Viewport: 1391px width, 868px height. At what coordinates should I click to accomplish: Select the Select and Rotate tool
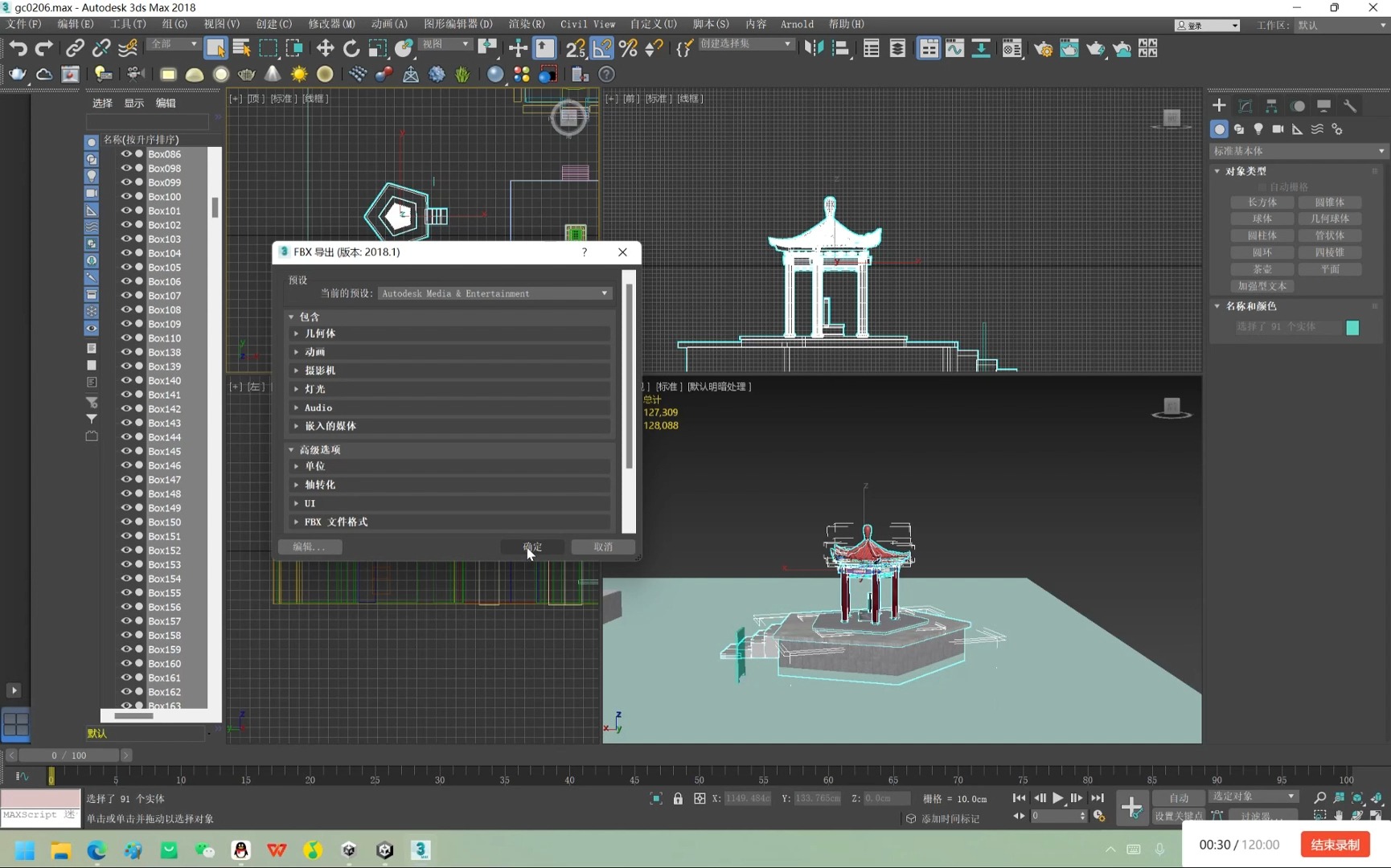tap(351, 48)
